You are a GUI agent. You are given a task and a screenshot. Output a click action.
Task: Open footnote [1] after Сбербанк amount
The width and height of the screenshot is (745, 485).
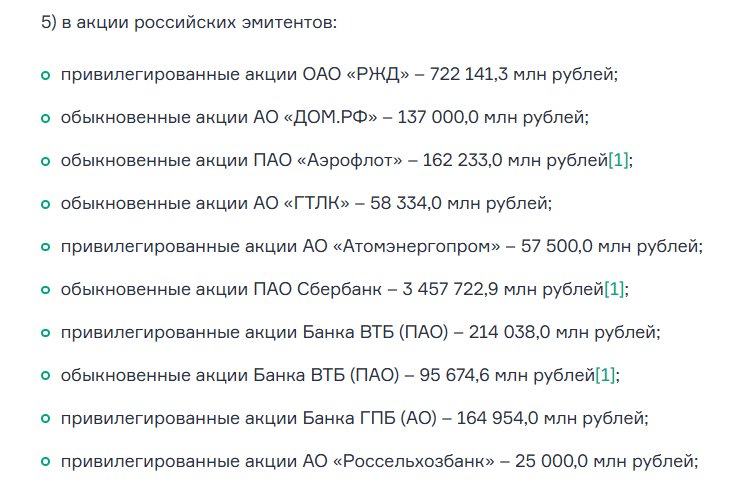[614, 289]
